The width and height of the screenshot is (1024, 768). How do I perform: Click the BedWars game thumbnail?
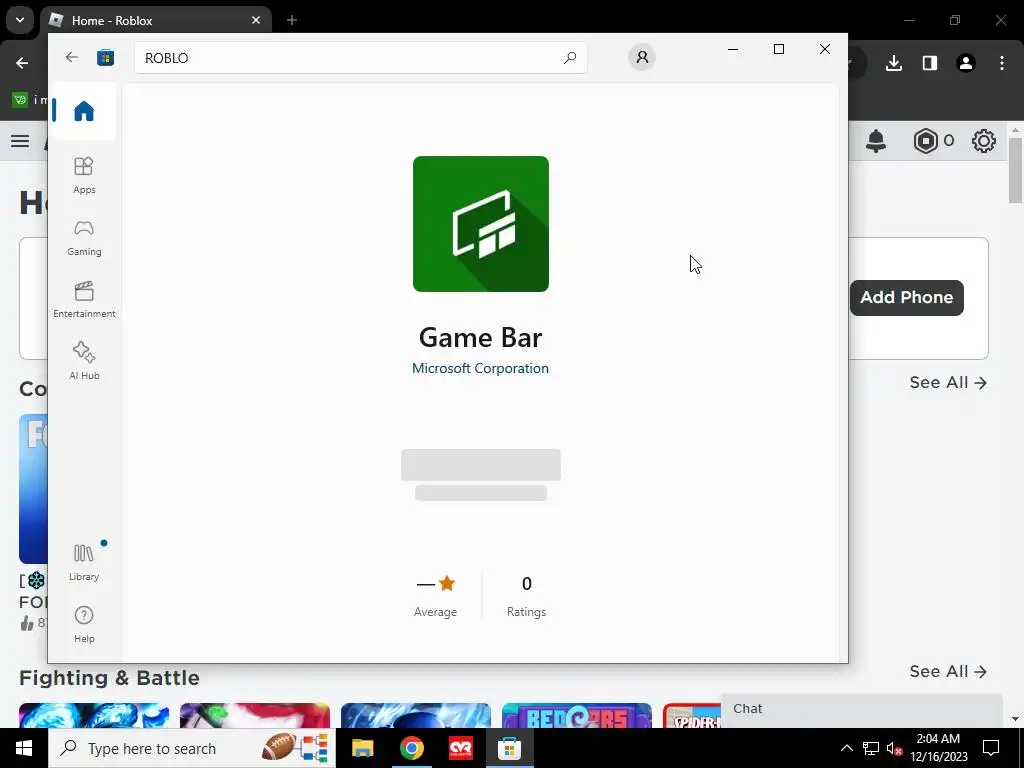[577, 716]
